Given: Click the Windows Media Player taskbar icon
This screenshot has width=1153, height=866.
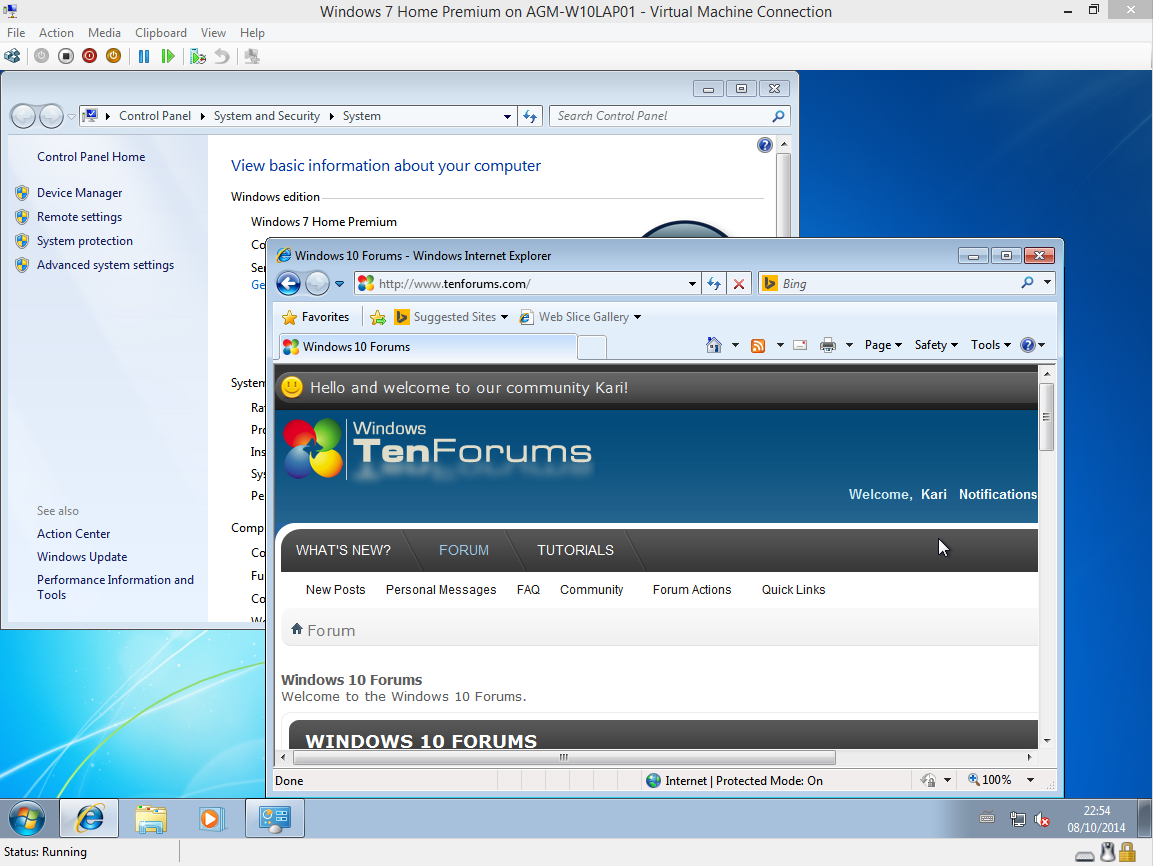Looking at the screenshot, I should [x=210, y=818].
